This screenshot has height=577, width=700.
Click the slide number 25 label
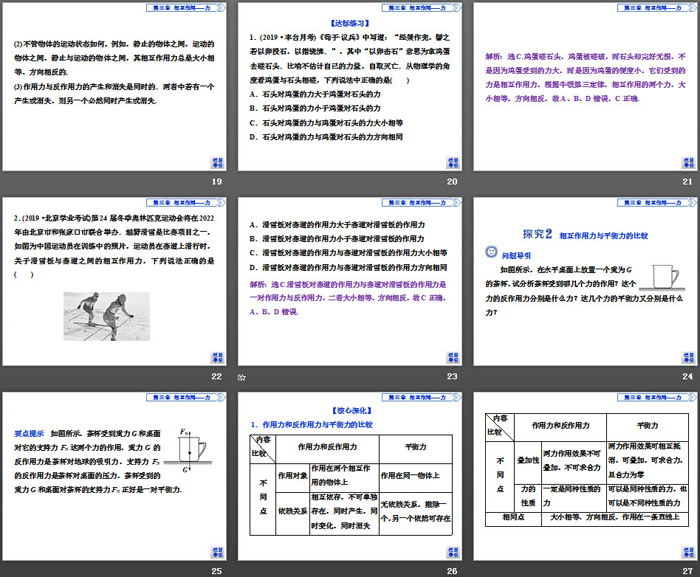pyautogui.click(x=216, y=571)
